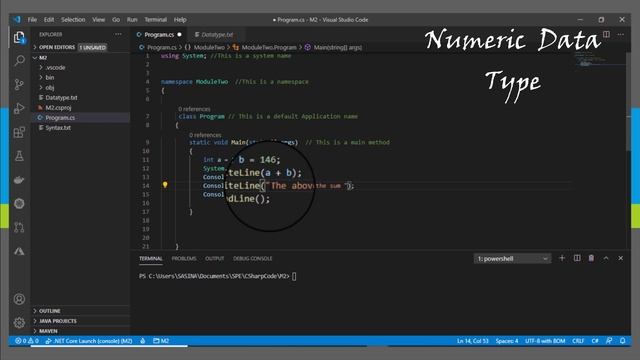
Task: Open the Run menu
Action: (x=132, y=20)
